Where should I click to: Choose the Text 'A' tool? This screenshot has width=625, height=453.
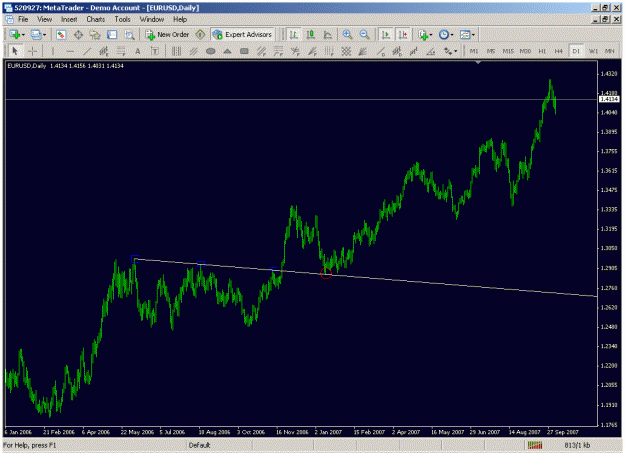pos(138,51)
